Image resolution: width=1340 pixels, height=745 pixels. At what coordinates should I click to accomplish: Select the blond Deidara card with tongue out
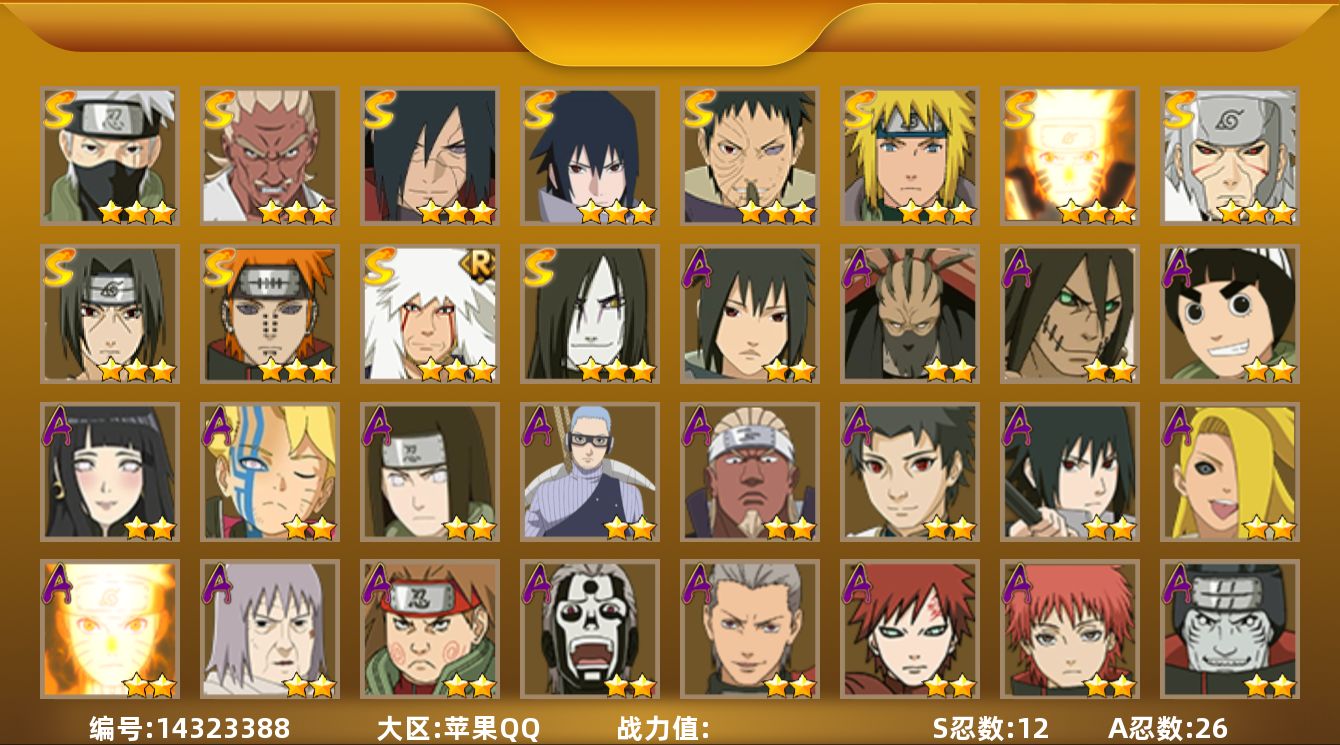tap(1229, 472)
